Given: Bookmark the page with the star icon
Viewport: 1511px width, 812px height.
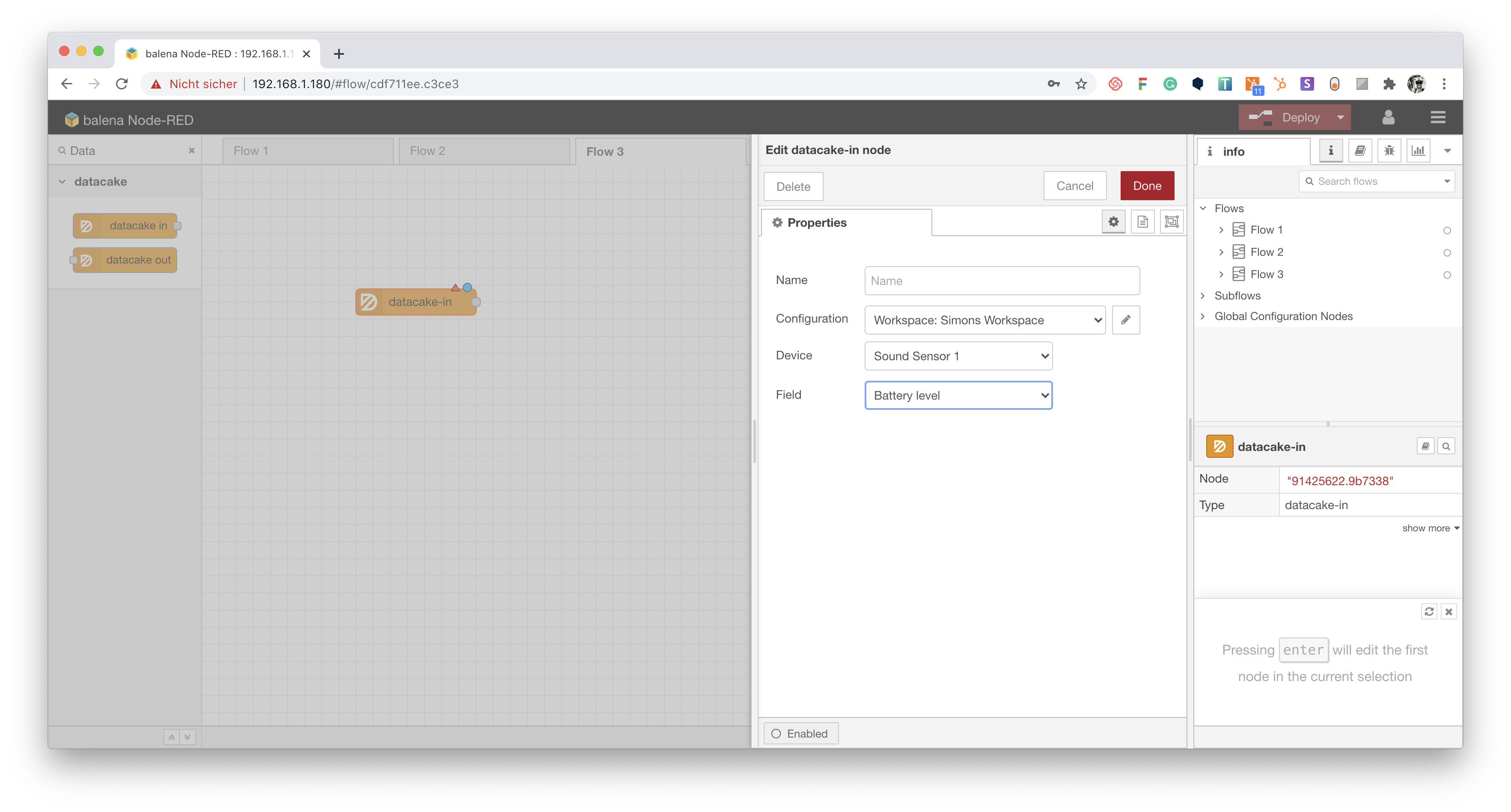Looking at the screenshot, I should tap(1080, 84).
